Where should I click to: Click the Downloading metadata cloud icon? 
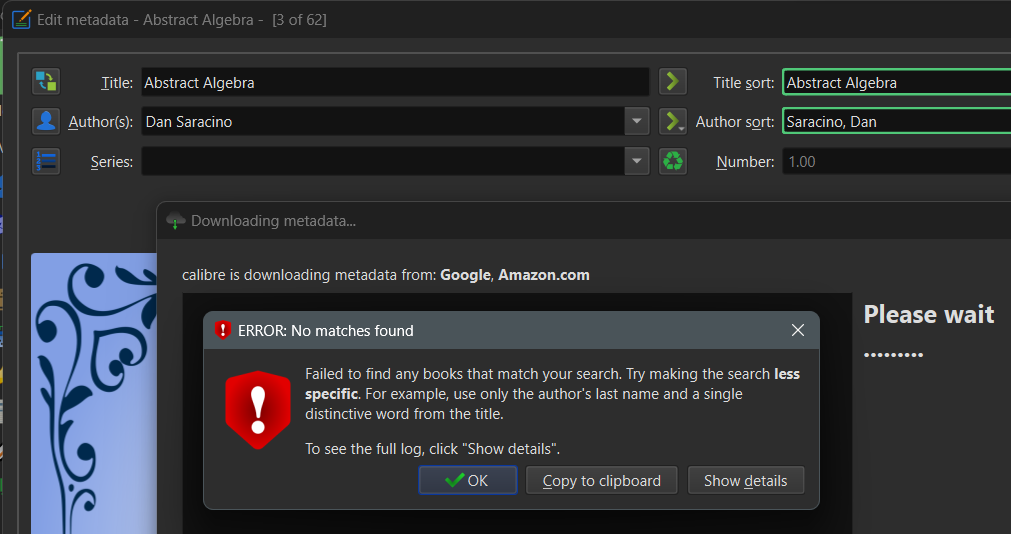coord(176,221)
